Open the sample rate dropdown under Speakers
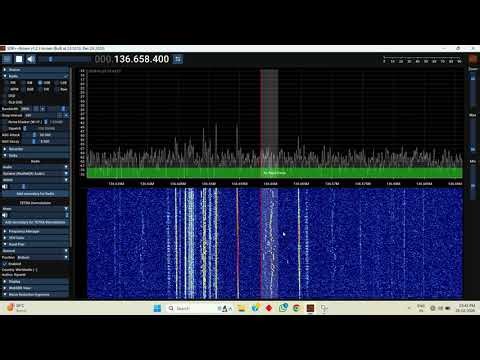Image resolution: width=480 pixels, height=360 pixels. coord(35,180)
